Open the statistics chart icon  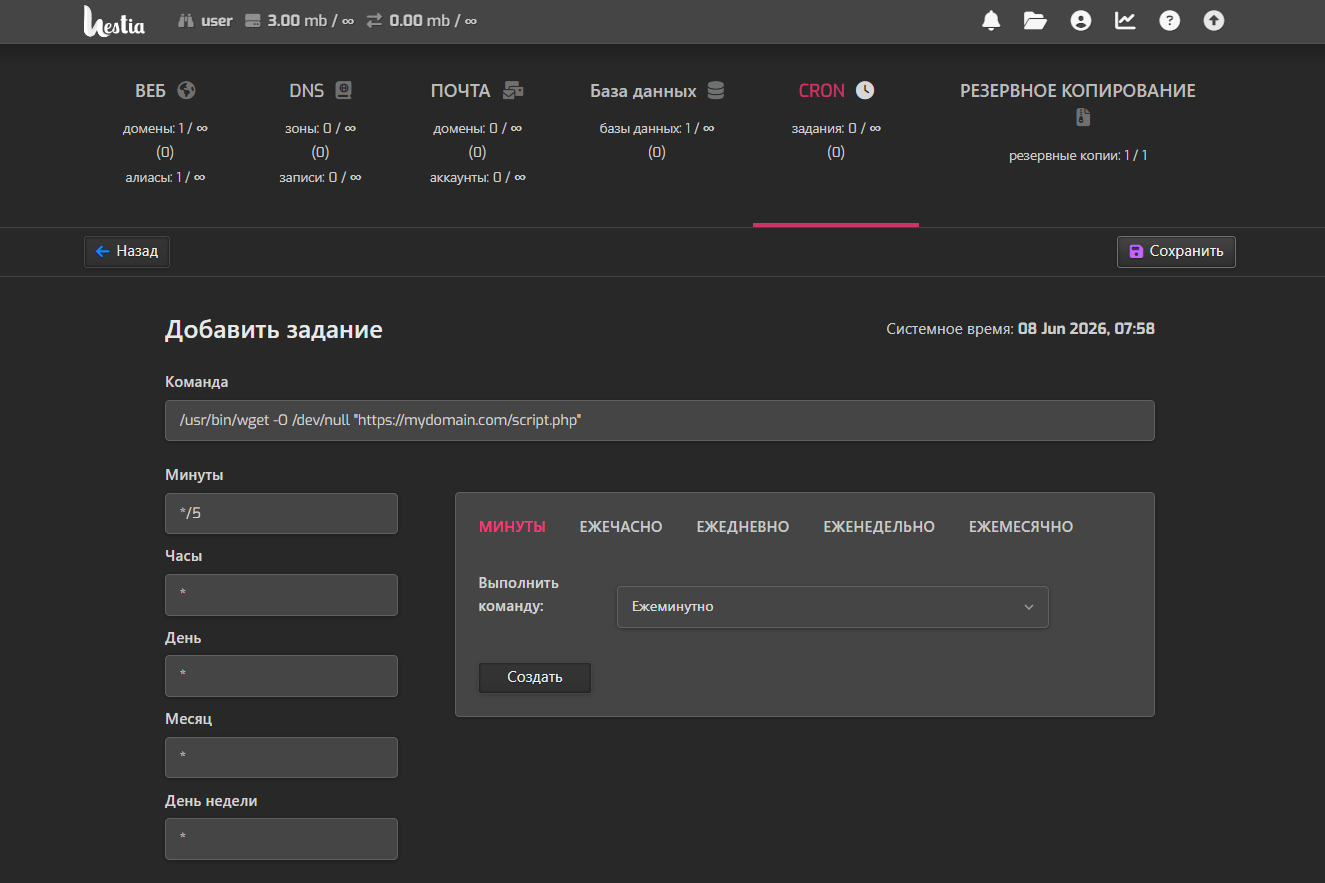coord(1125,20)
